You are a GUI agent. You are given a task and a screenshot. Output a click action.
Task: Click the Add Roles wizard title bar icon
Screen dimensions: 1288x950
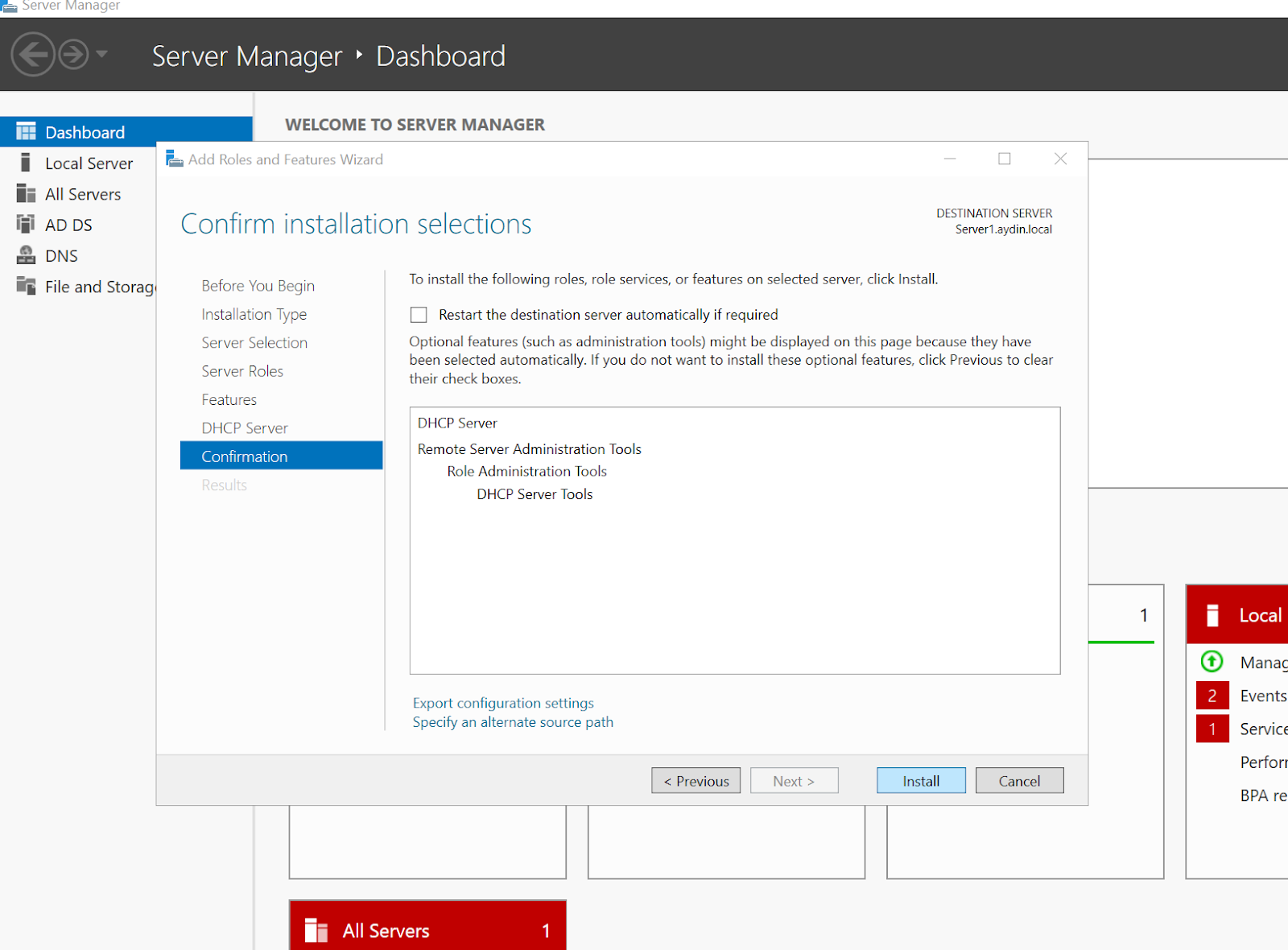[x=175, y=159]
